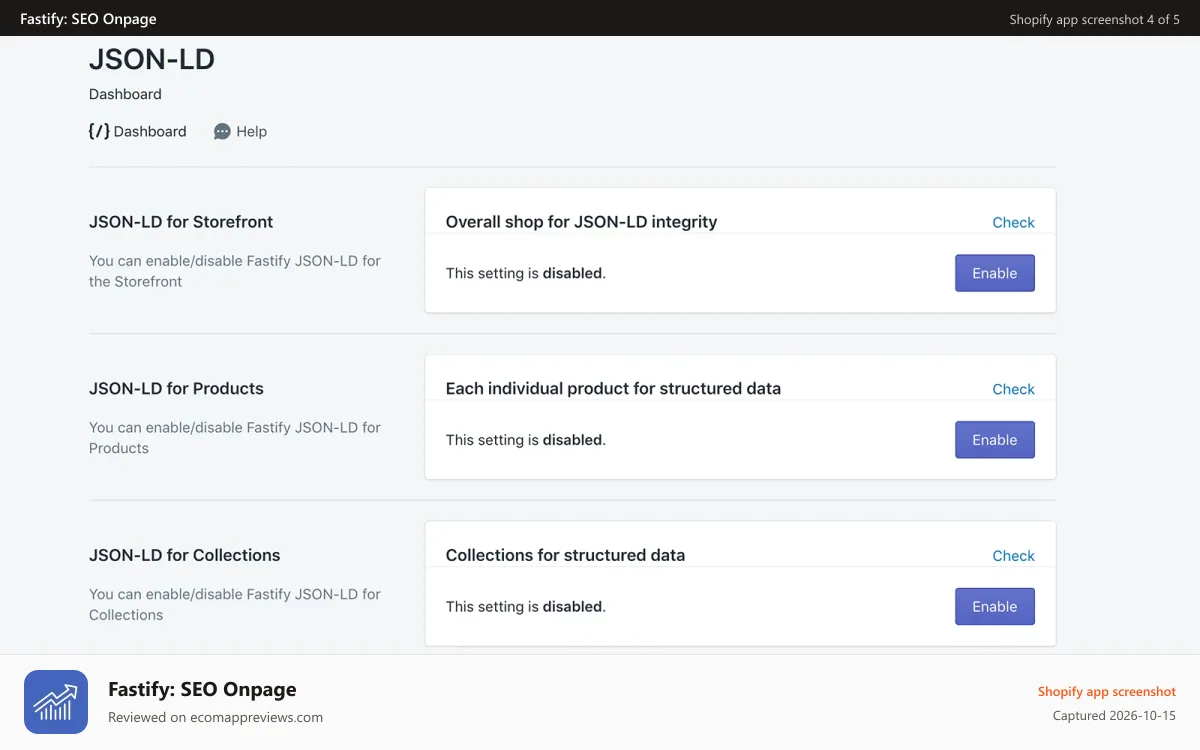
Task: Enable JSON-LD for overall shop integrity
Action: tap(994, 273)
